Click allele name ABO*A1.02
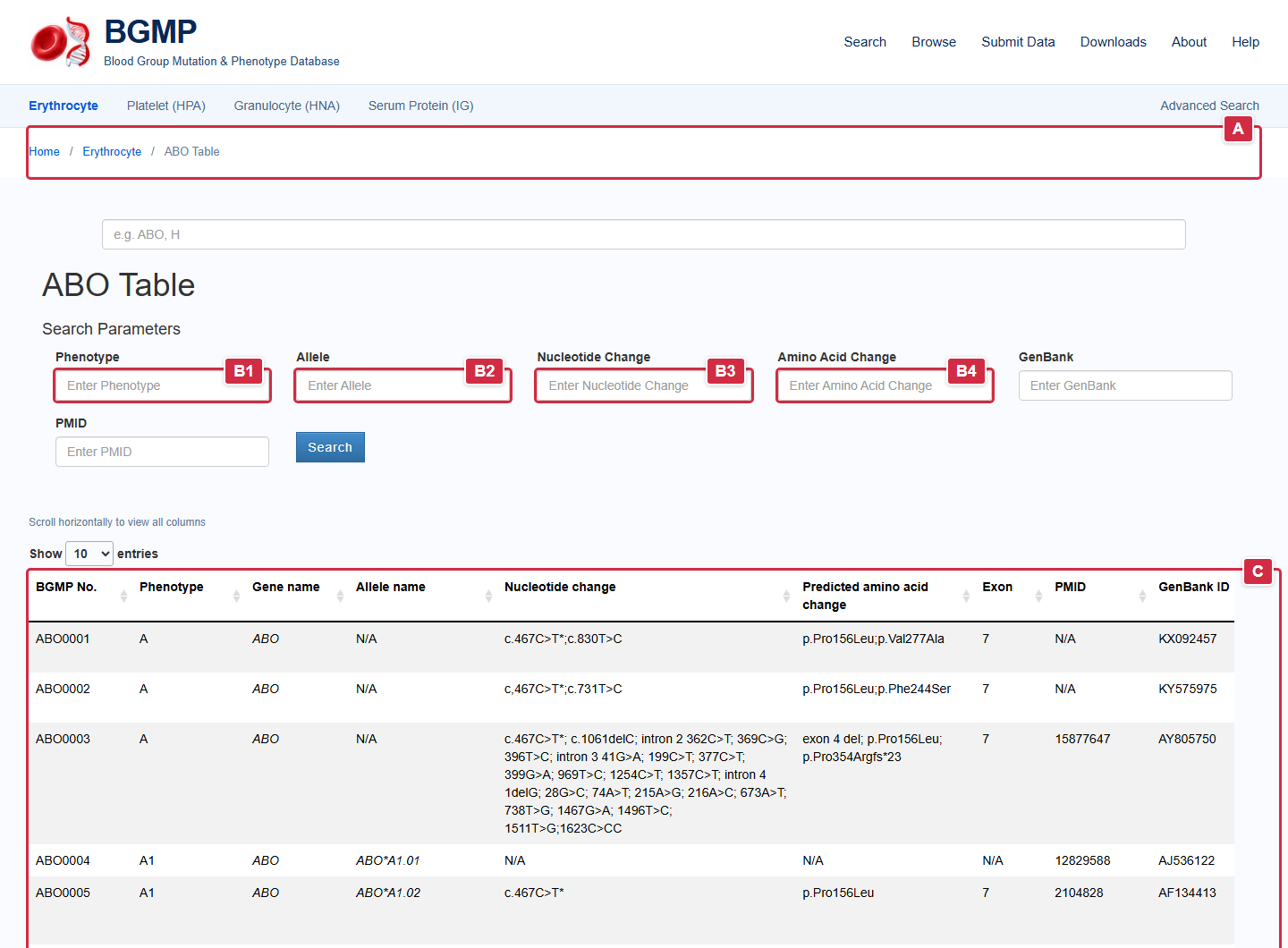The height and width of the screenshot is (948, 1288). coord(388,893)
